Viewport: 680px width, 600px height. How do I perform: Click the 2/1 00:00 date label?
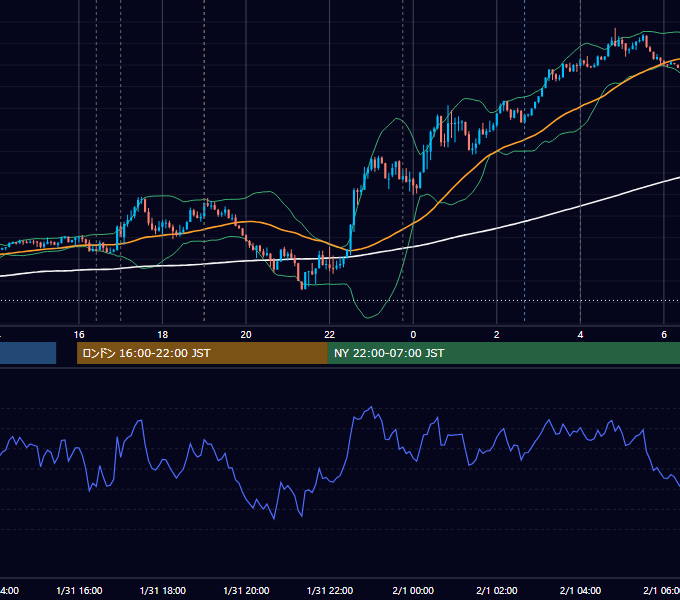[413, 590]
